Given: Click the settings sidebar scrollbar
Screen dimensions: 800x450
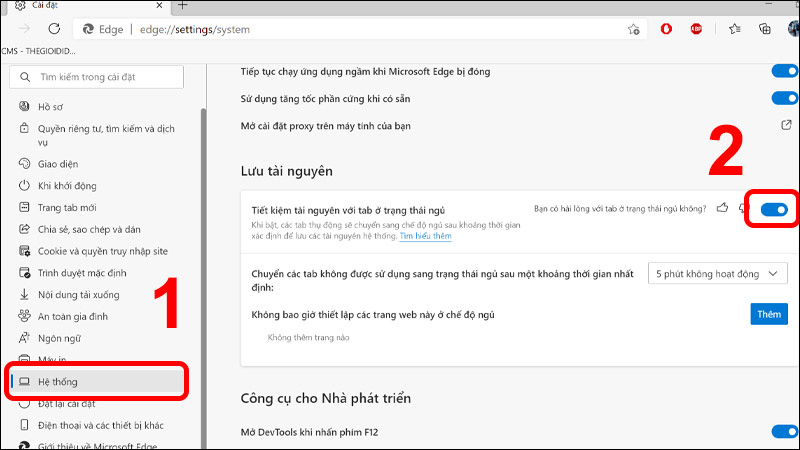Looking at the screenshot, I should click(204, 278).
